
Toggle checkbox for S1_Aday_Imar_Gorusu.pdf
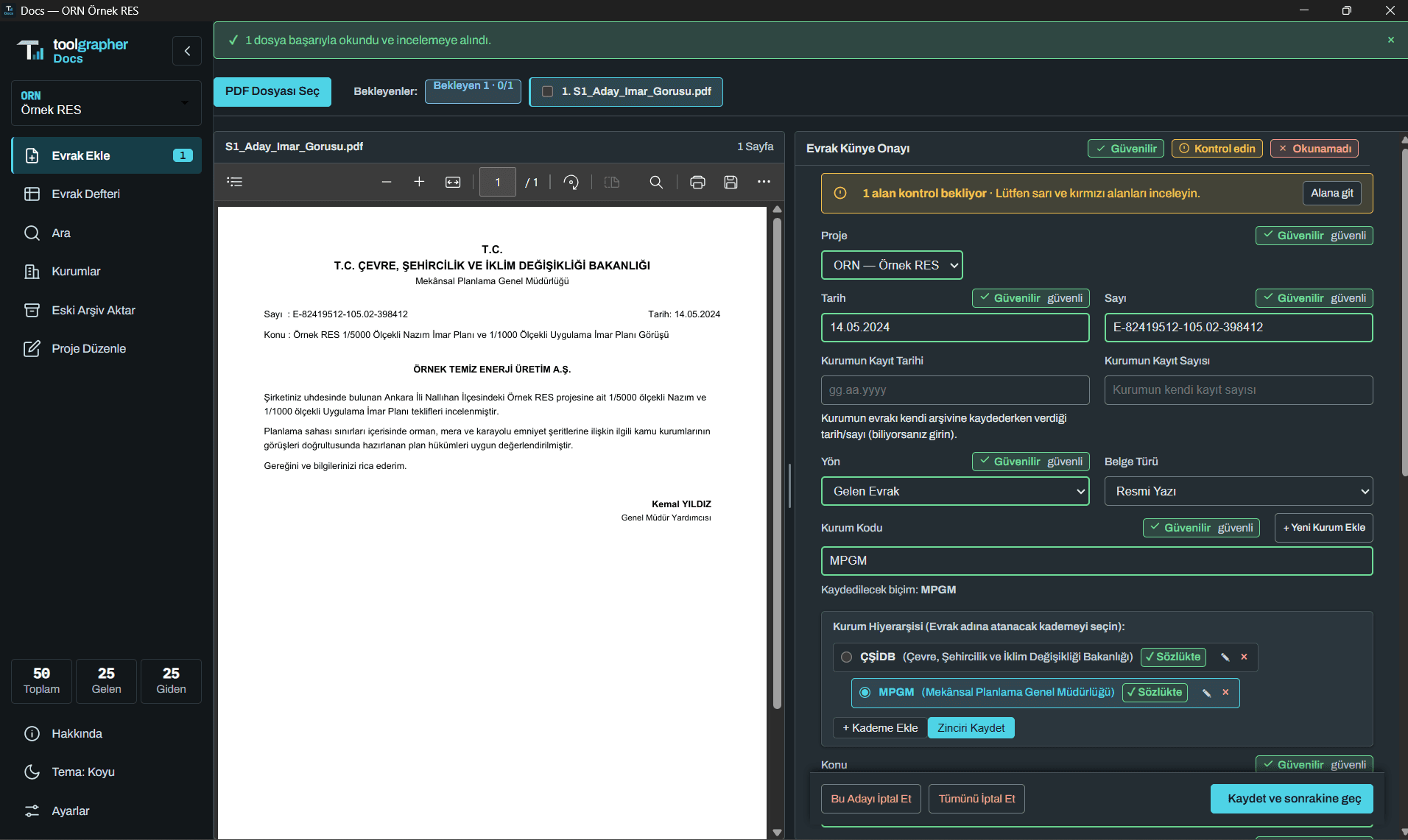point(547,91)
